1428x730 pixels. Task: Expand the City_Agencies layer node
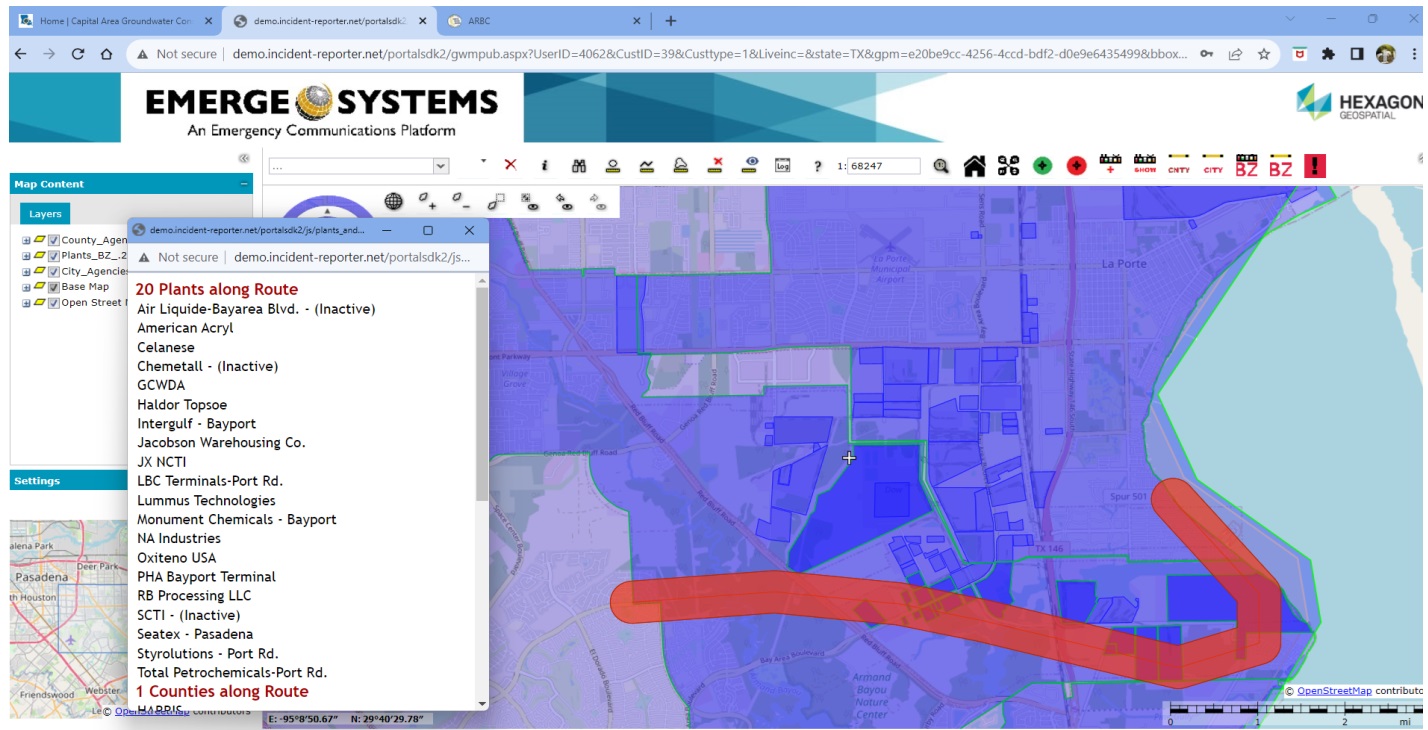tap(26, 272)
